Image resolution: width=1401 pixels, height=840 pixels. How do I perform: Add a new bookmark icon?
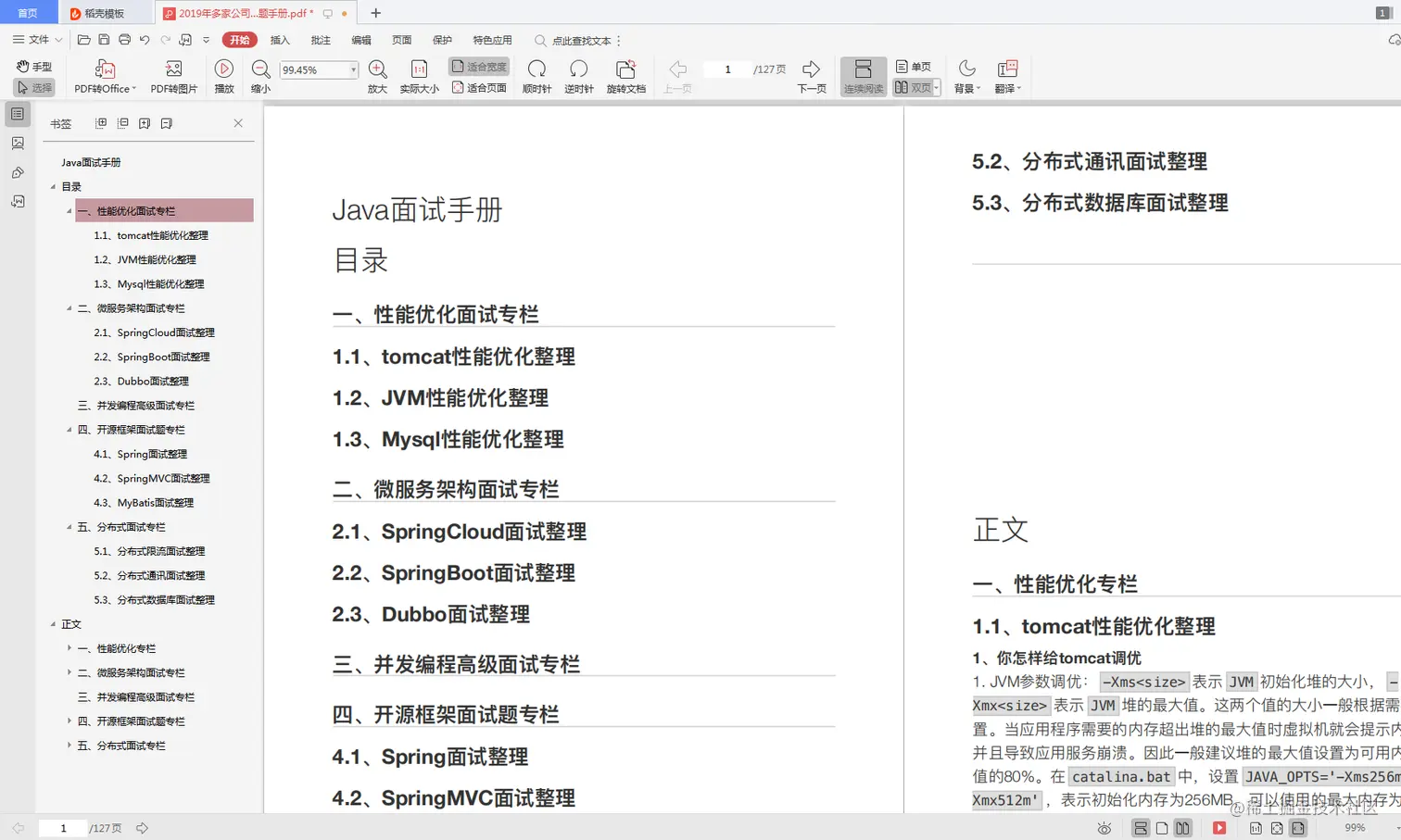pos(145,123)
